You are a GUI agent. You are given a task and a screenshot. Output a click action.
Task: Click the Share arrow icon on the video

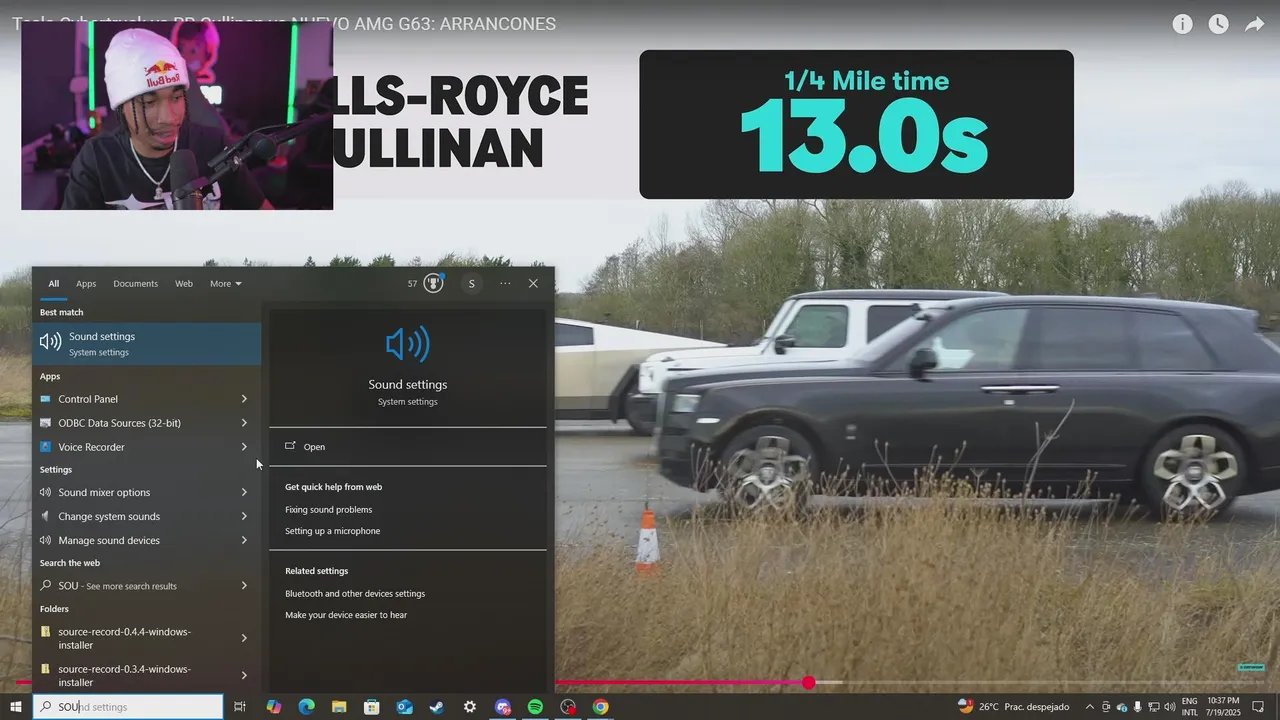1254,24
